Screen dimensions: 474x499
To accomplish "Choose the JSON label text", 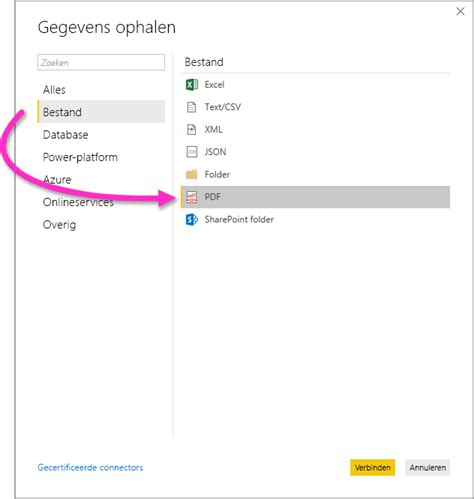I will click(215, 152).
